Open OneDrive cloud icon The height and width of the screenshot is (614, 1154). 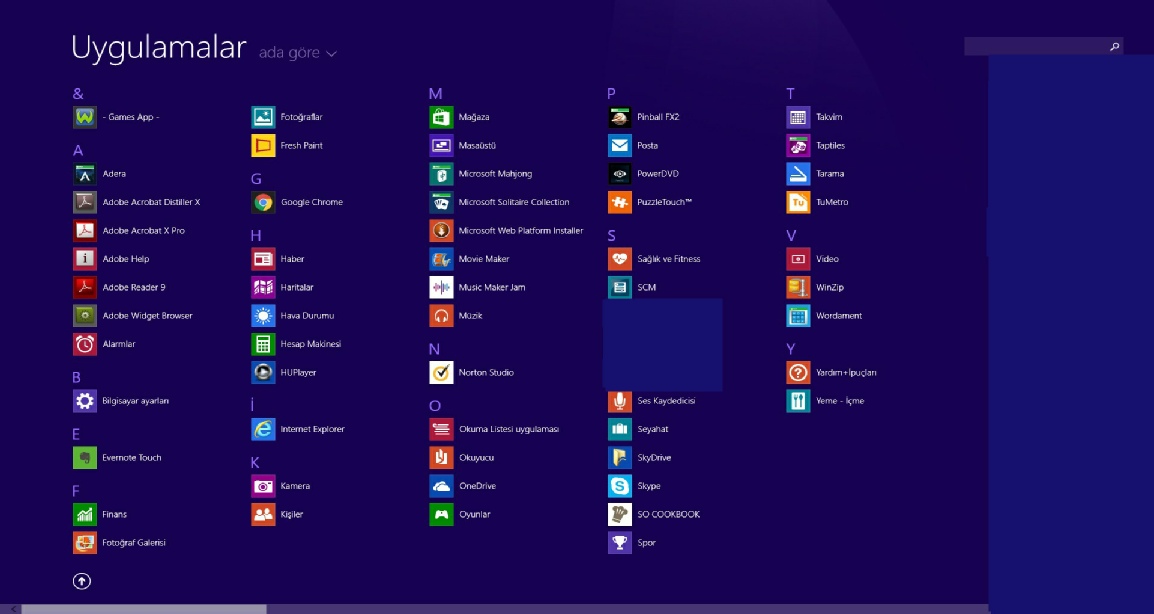pos(442,486)
